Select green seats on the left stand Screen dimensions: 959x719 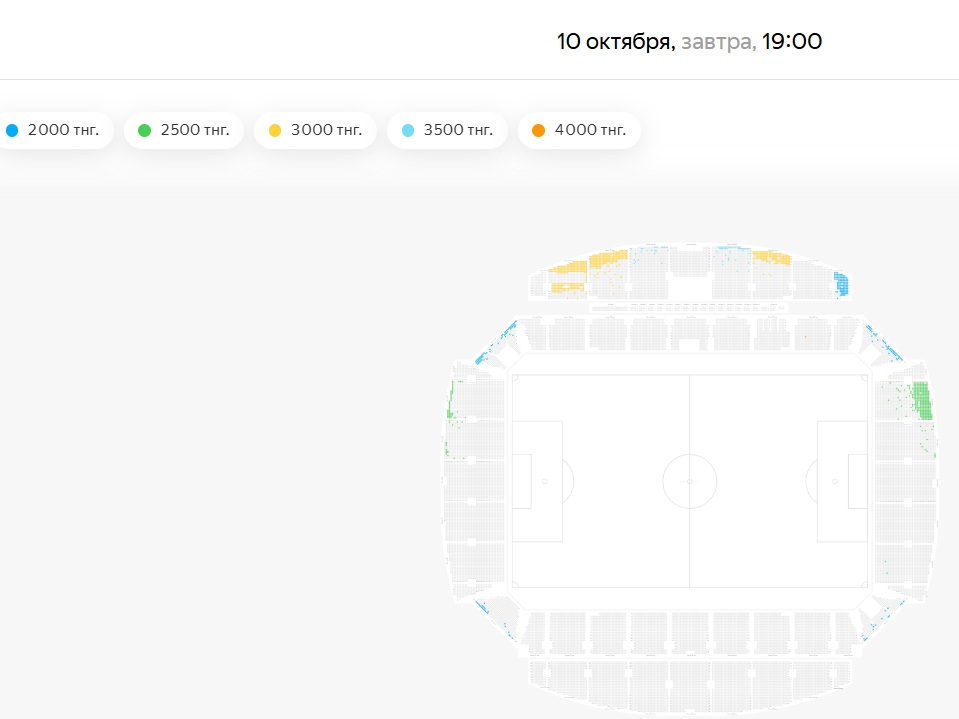coord(451,403)
